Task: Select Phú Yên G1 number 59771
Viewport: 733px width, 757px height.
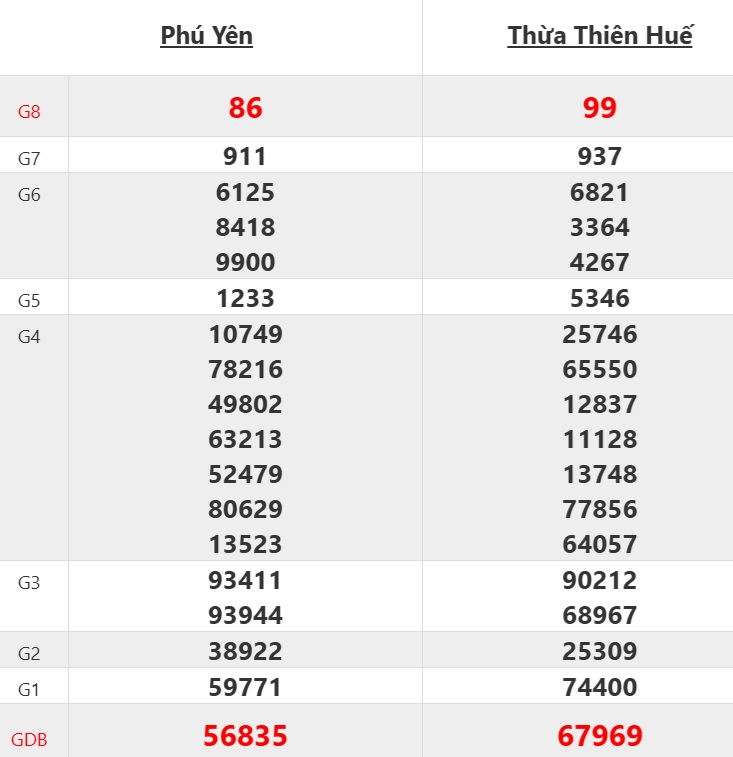Action: point(245,687)
